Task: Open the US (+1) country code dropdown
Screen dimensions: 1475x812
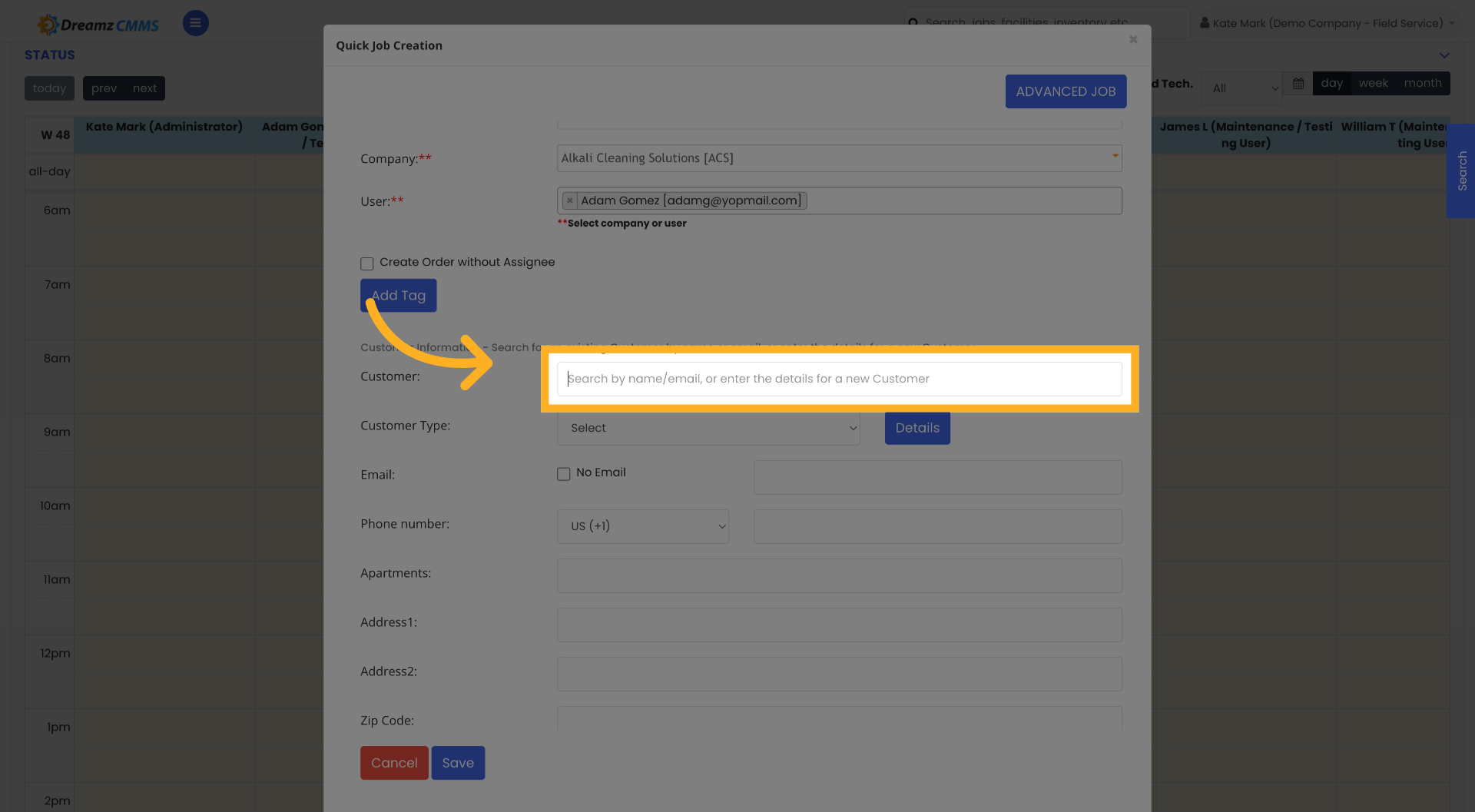Action: click(643, 526)
